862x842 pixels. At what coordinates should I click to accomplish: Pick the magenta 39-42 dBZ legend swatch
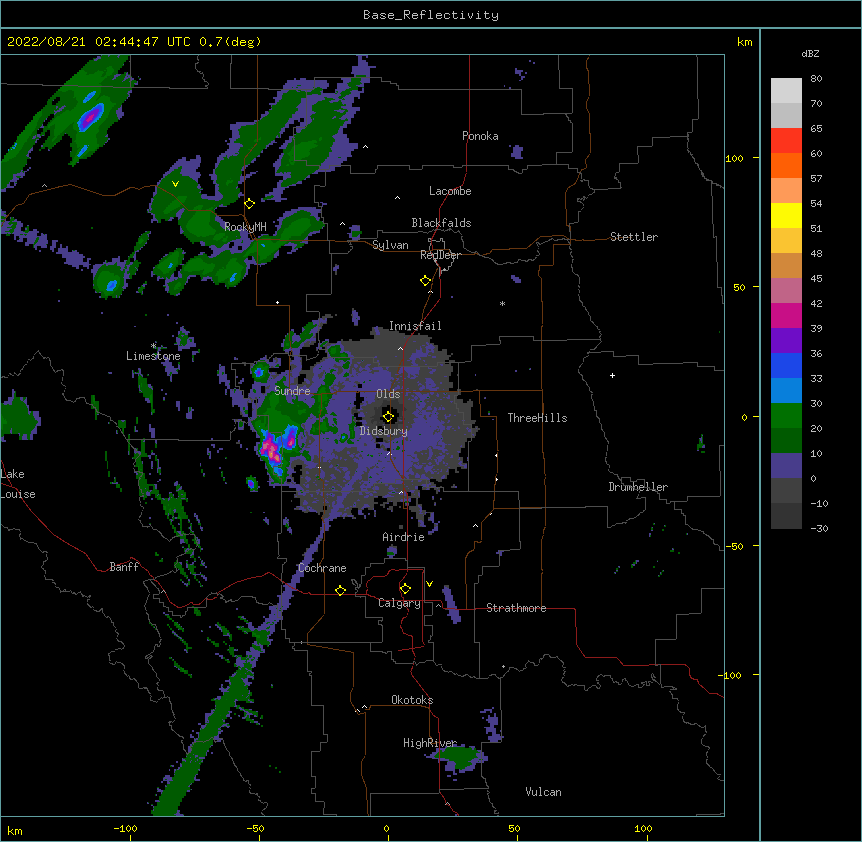[786, 315]
